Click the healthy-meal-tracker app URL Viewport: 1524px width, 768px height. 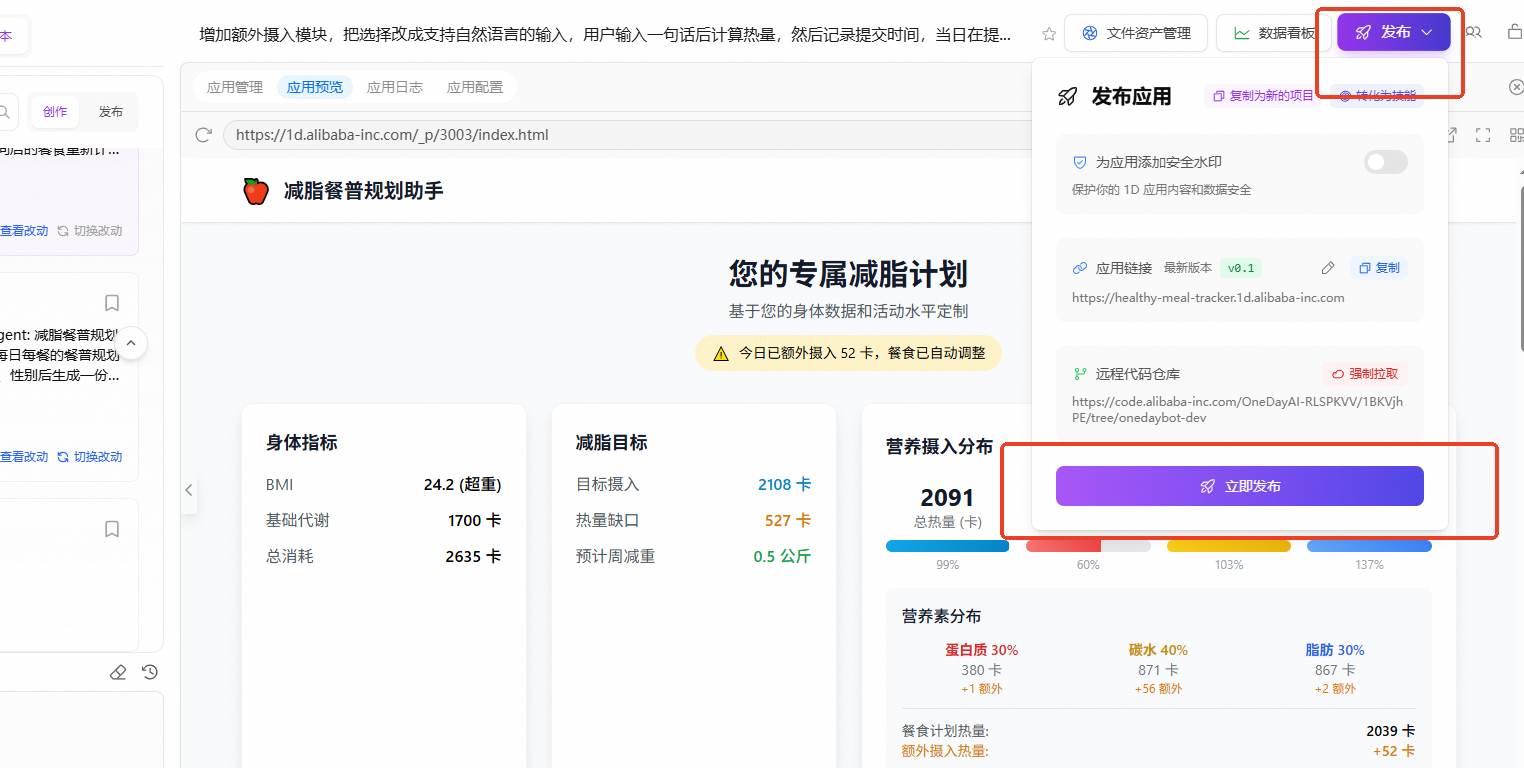click(x=1208, y=297)
